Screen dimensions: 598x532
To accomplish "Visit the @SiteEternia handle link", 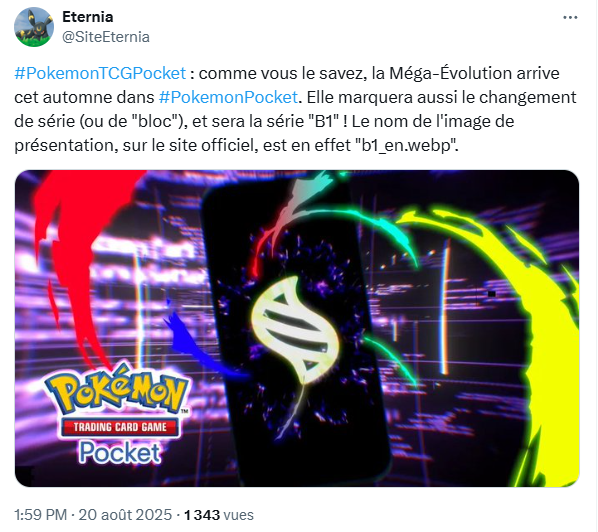I will pos(106,37).
